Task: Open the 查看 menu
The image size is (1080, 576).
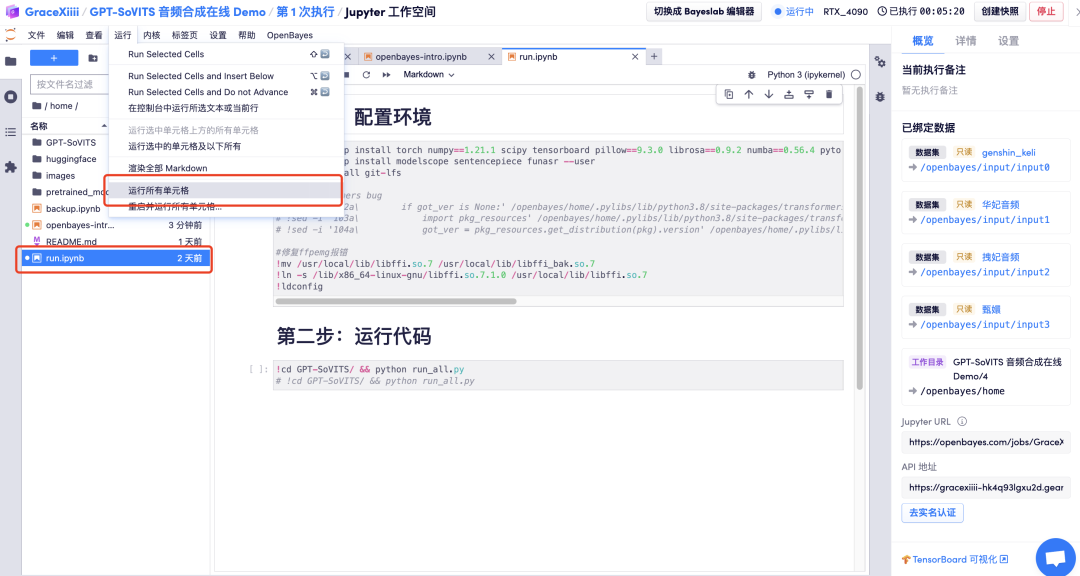Action: click(94, 35)
